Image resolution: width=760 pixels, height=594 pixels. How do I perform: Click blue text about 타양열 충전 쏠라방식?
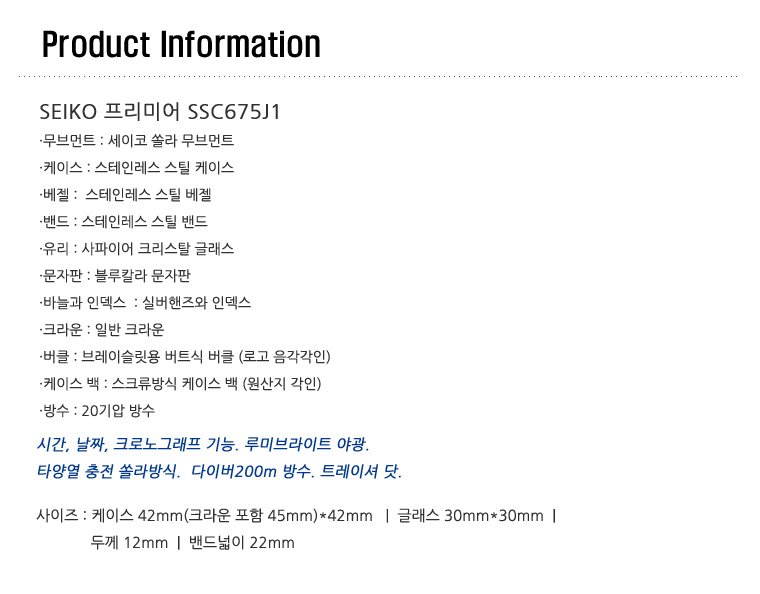pos(109,471)
